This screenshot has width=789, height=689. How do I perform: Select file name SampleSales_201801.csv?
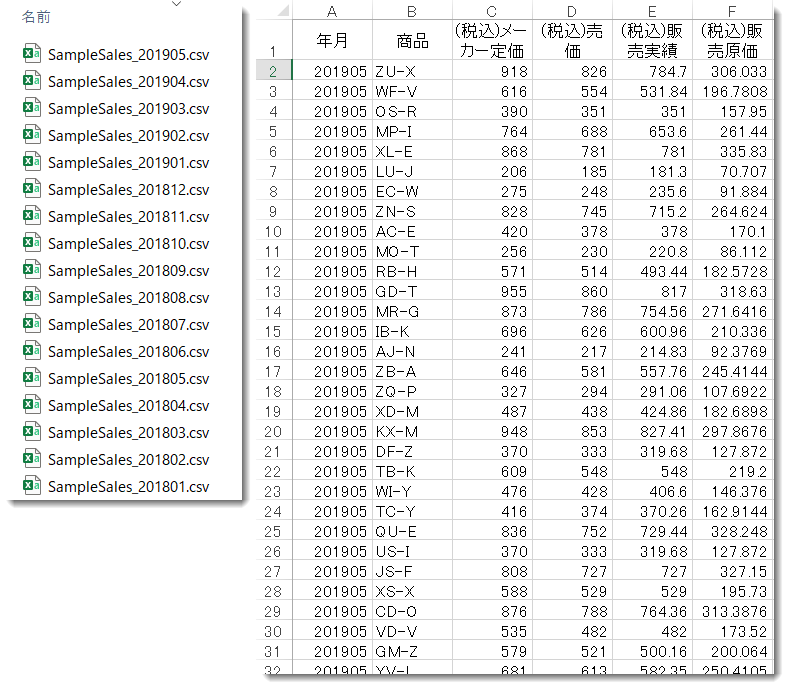coord(128,487)
